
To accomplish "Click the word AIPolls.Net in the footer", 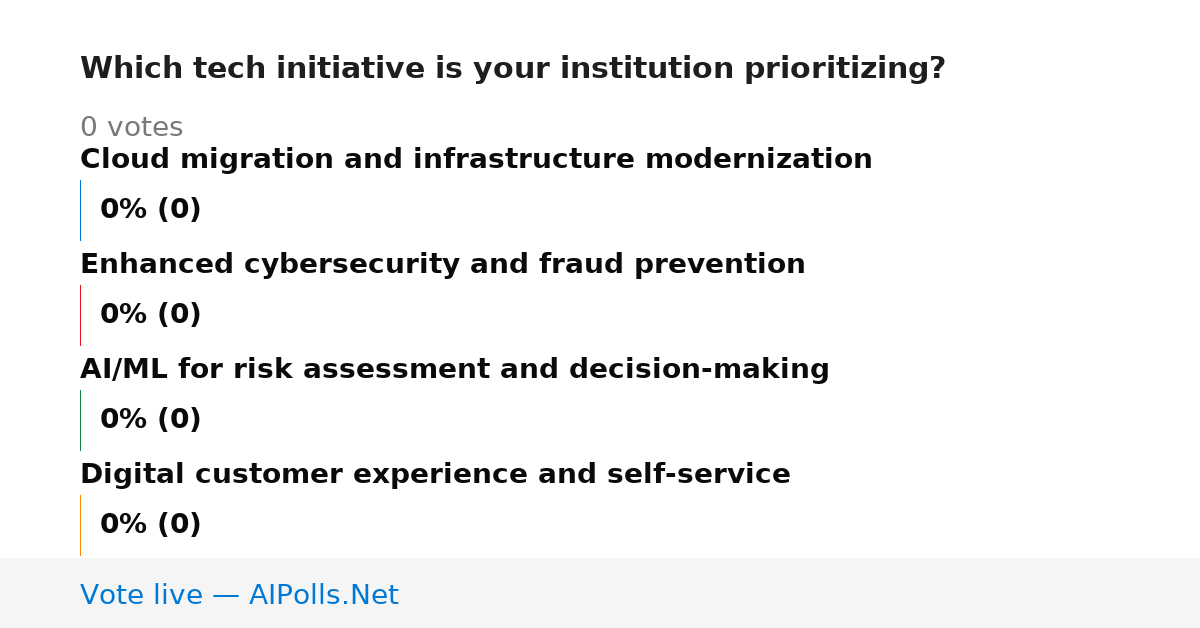I will tap(324, 595).
